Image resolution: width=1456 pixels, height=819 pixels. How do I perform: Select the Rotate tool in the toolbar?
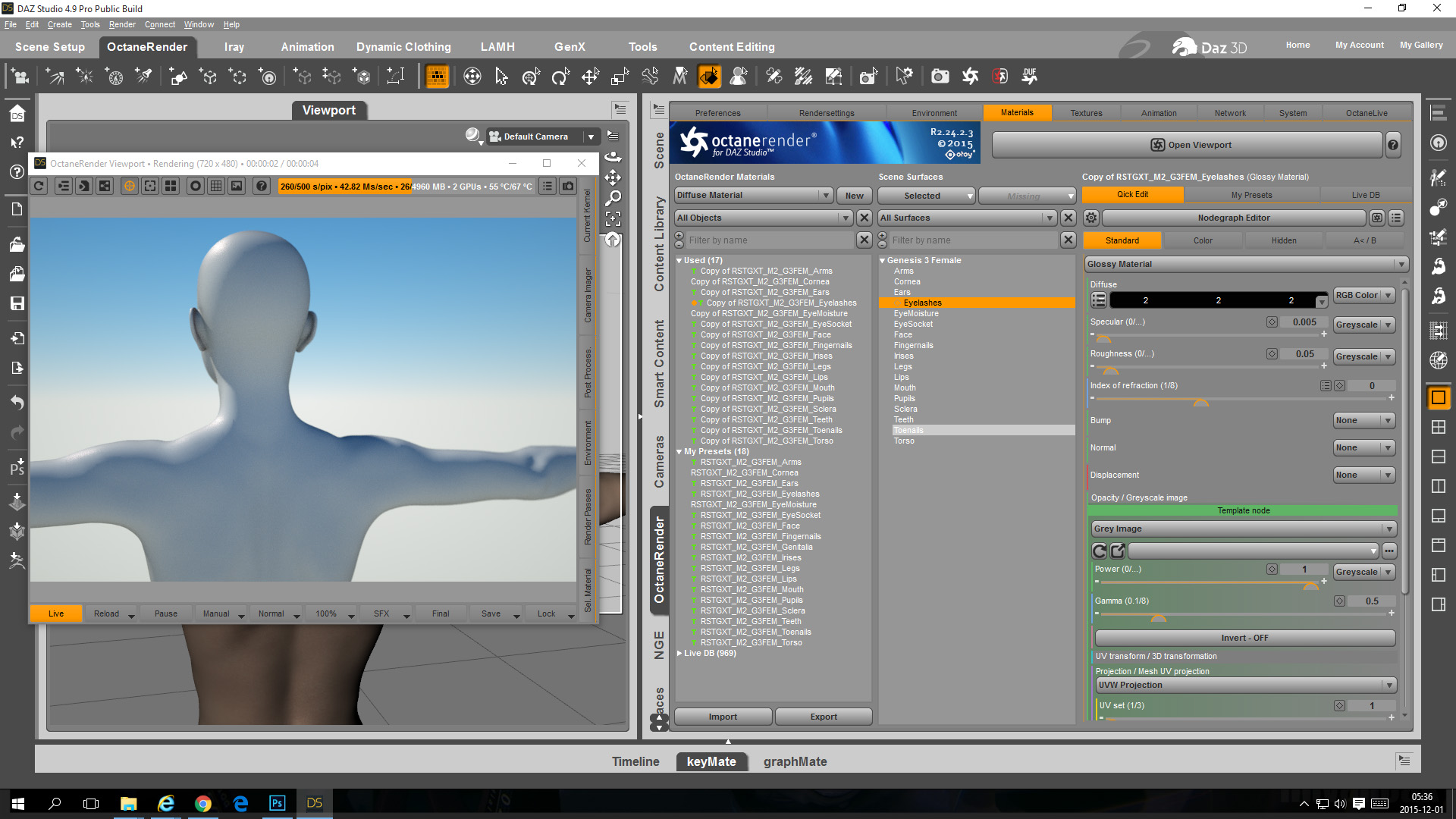[560, 77]
